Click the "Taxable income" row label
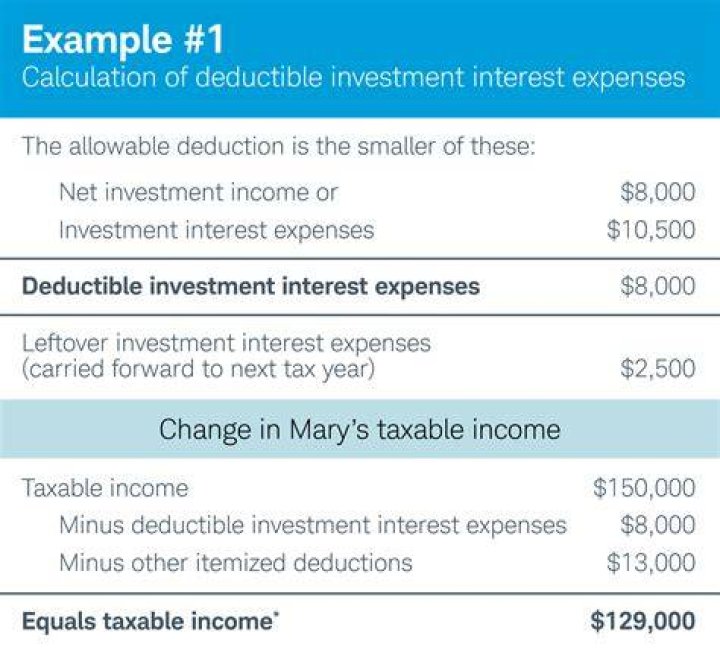Screen dimensions: 720x650 point(105,488)
